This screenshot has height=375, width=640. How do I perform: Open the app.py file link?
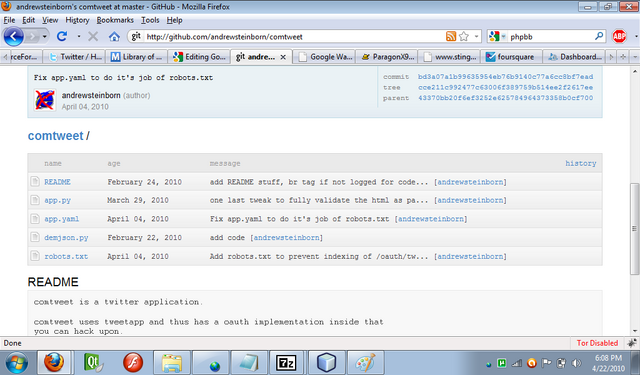[58, 200]
